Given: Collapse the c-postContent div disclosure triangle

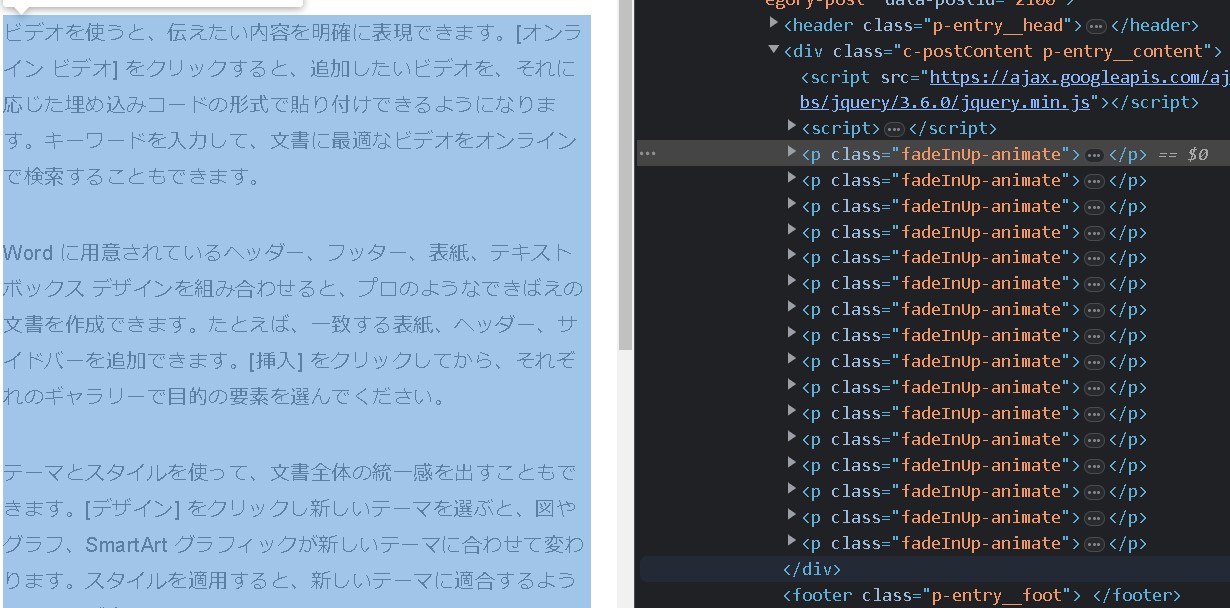Looking at the screenshot, I should click(x=773, y=48).
